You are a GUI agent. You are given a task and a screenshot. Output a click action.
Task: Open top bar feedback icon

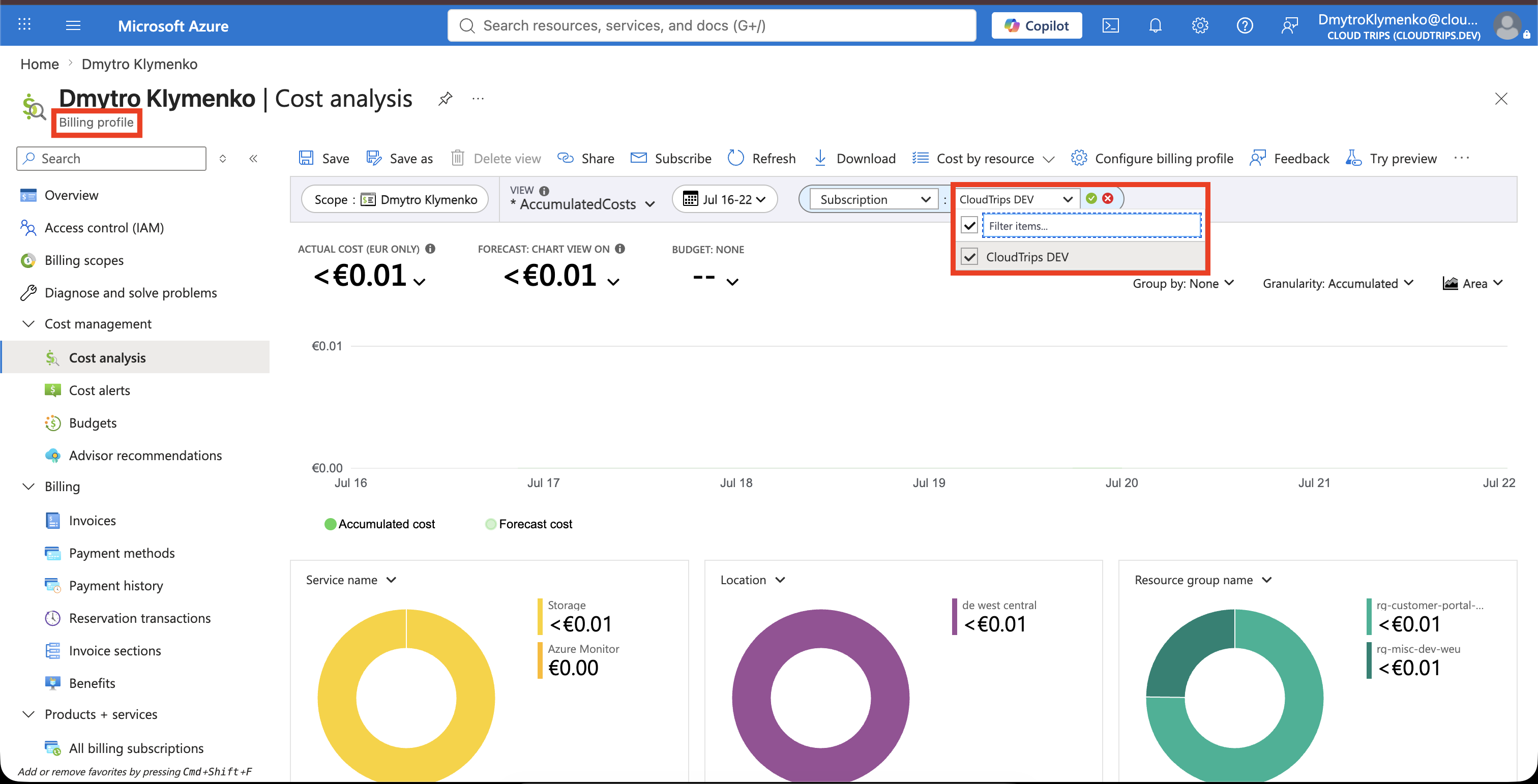(1290, 25)
